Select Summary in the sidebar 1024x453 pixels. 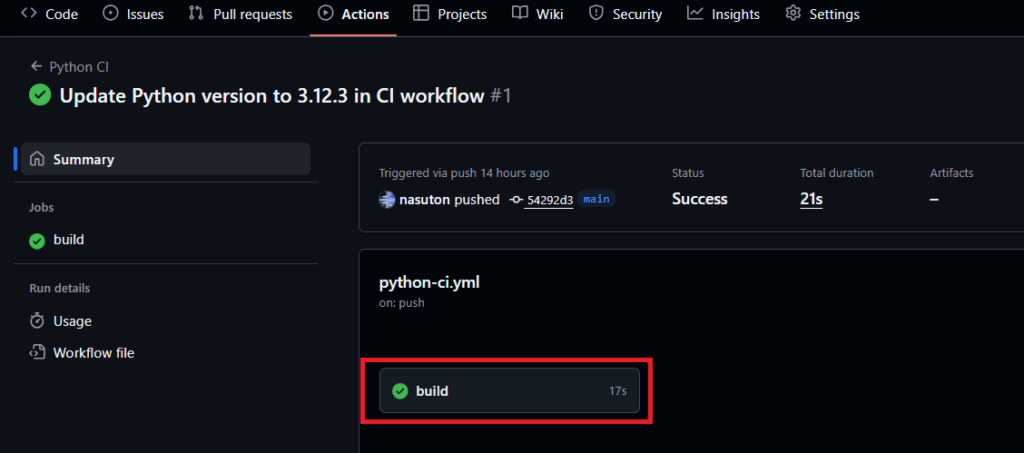(x=83, y=159)
